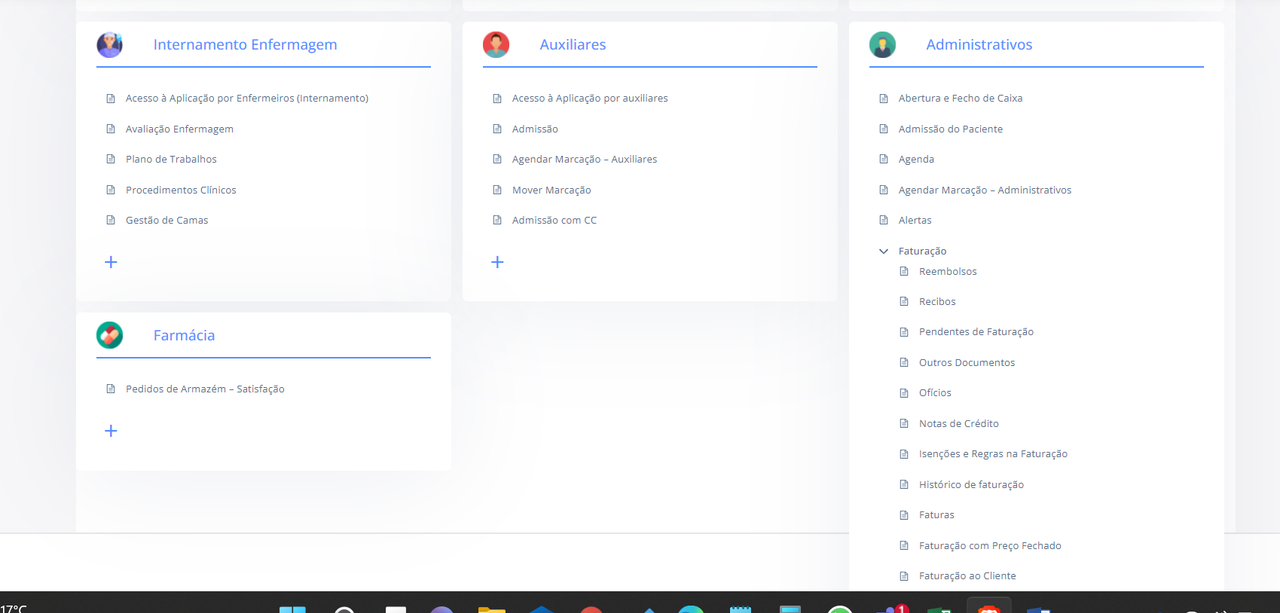Click document icon next to Gestão de Camas
This screenshot has height=613, width=1280.
111,220
